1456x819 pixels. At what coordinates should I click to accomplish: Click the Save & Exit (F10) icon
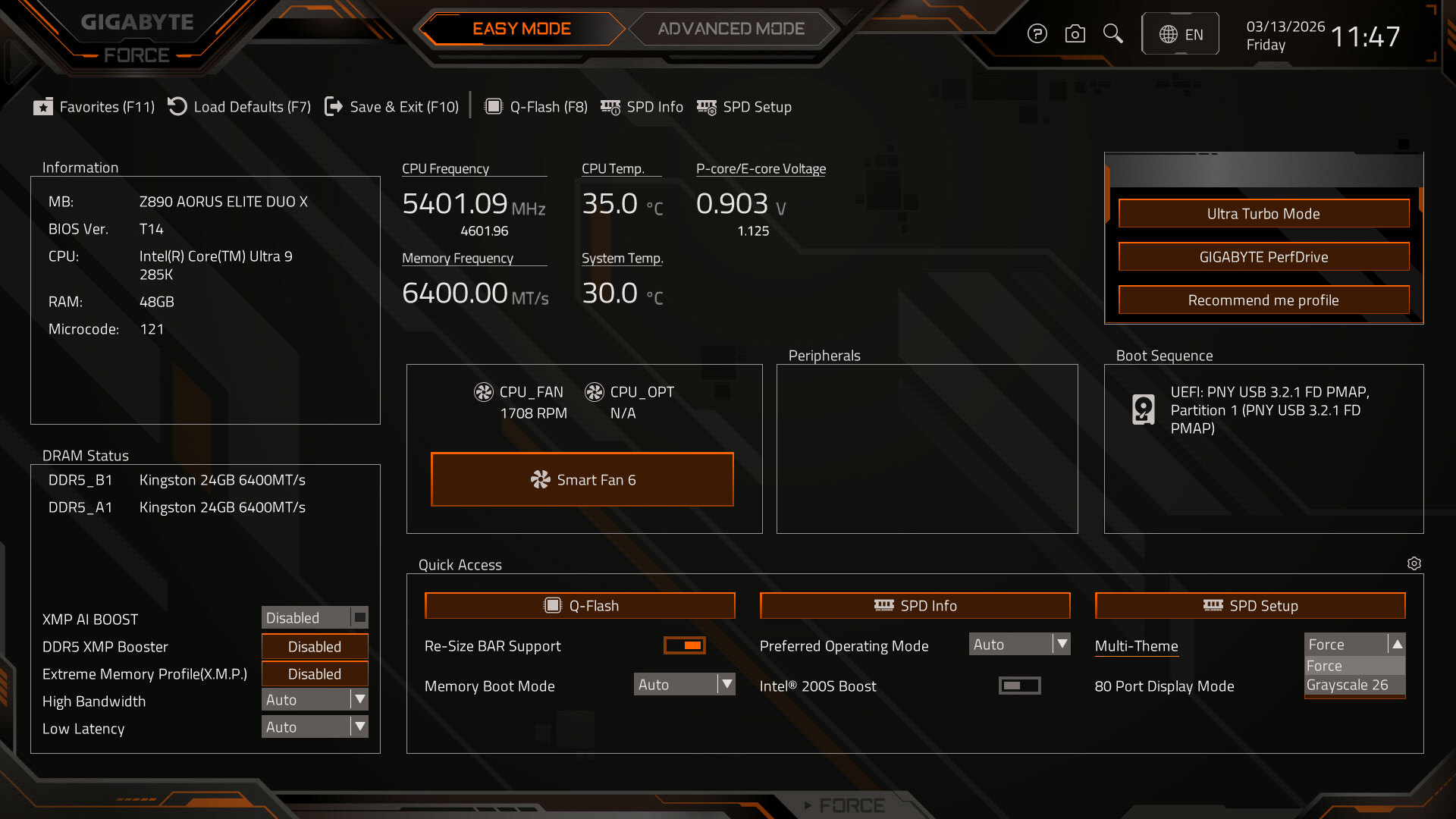333,106
